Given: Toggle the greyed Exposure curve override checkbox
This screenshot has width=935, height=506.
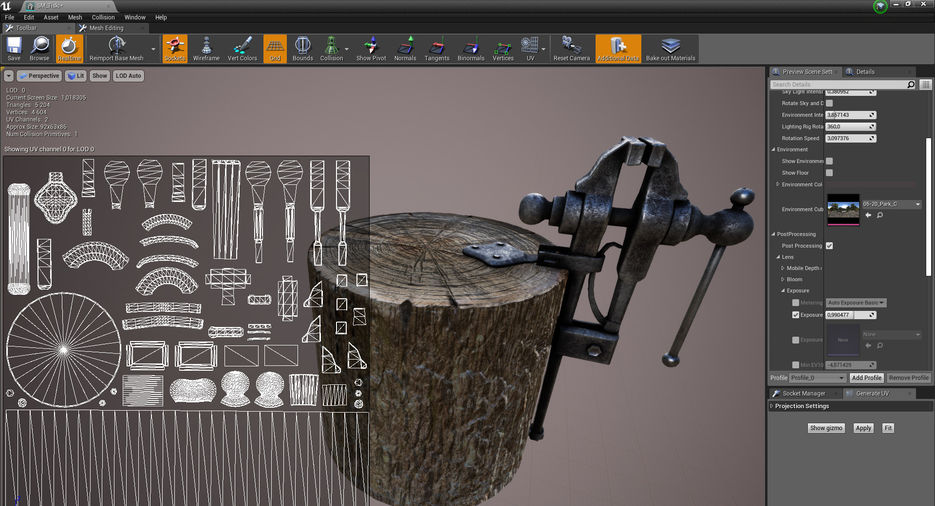Looking at the screenshot, I should pyautogui.click(x=795, y=340).
